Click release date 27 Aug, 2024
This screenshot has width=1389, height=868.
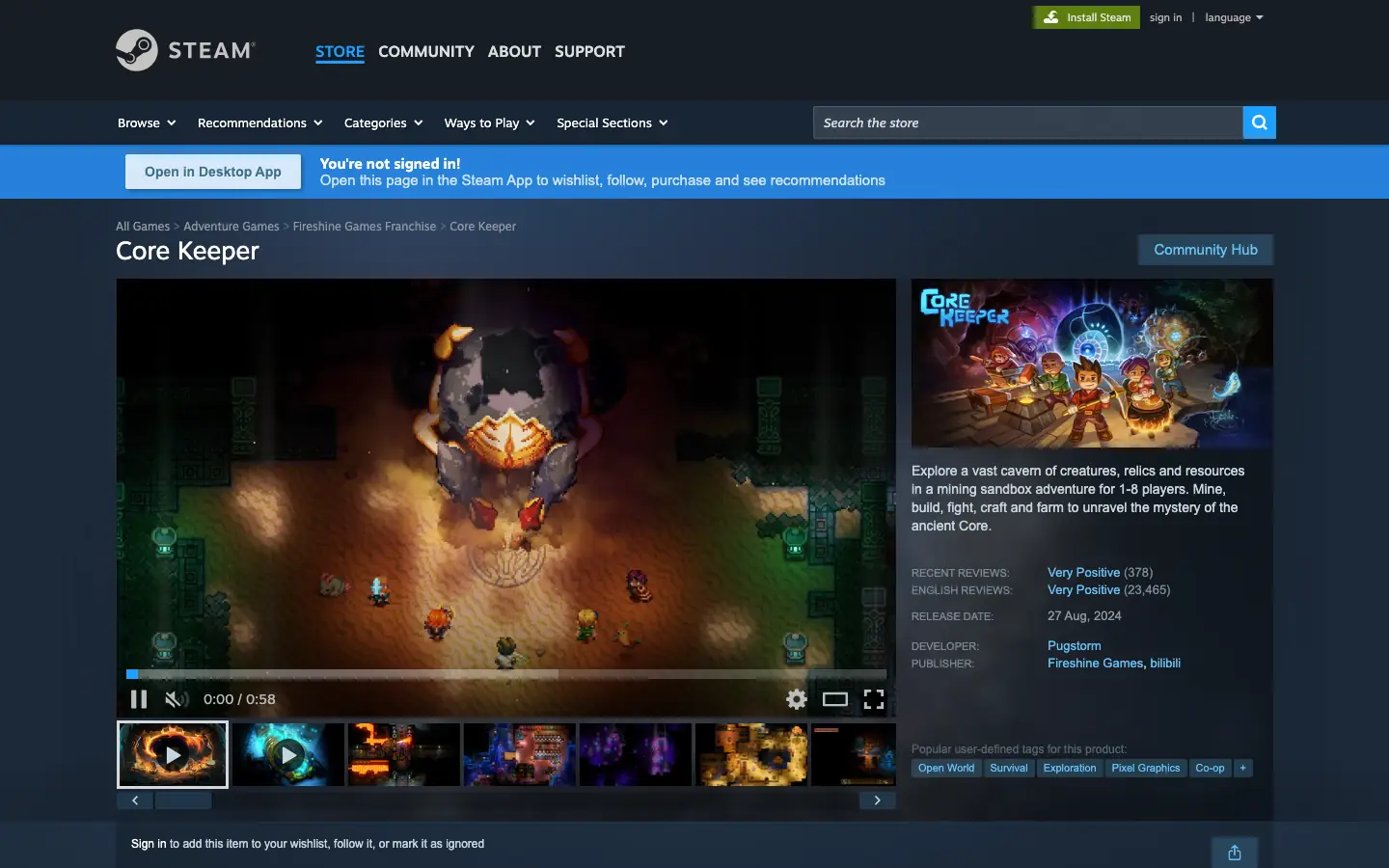point(1084,615)
